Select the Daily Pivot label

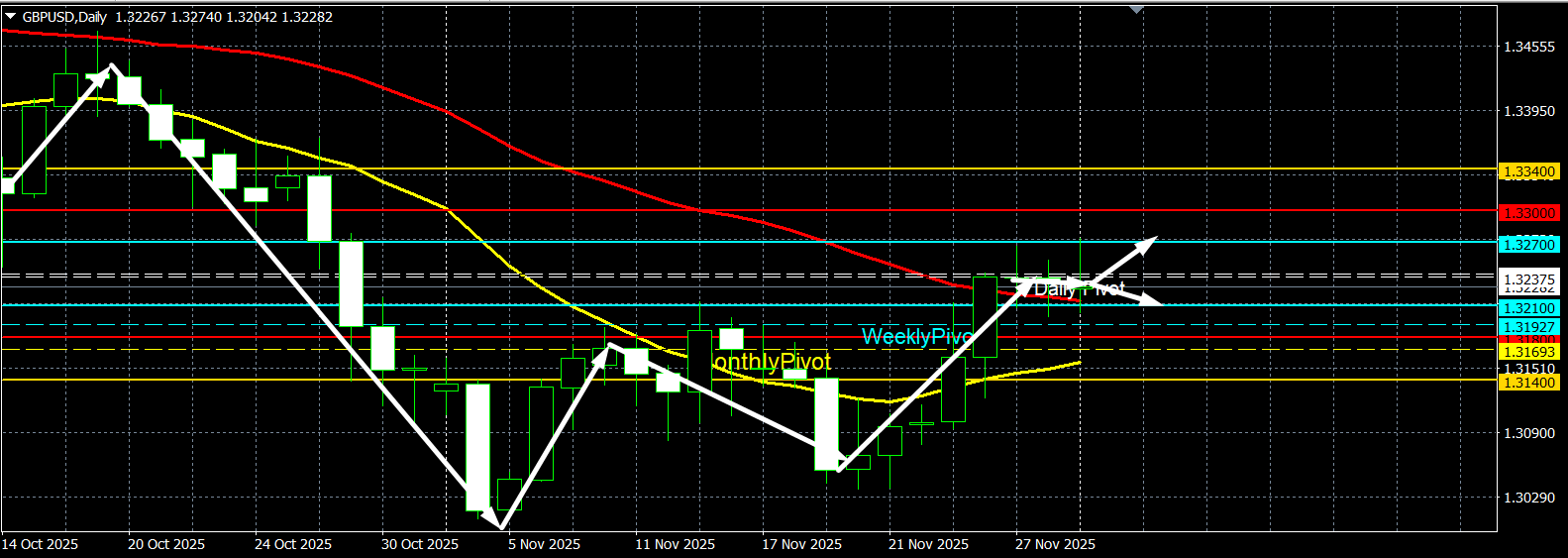coord(1080,288)
